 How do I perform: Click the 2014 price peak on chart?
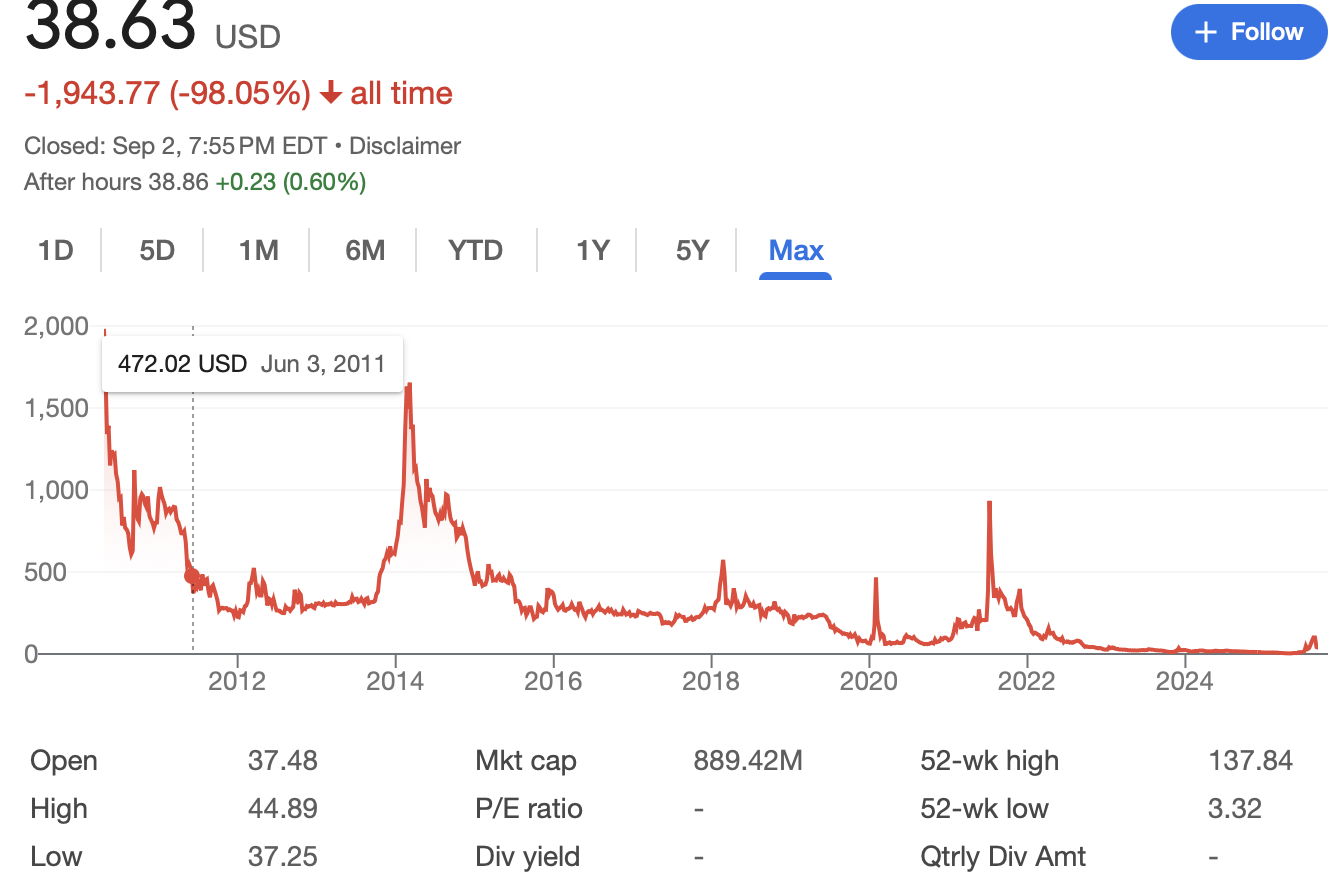pos(408,386)
